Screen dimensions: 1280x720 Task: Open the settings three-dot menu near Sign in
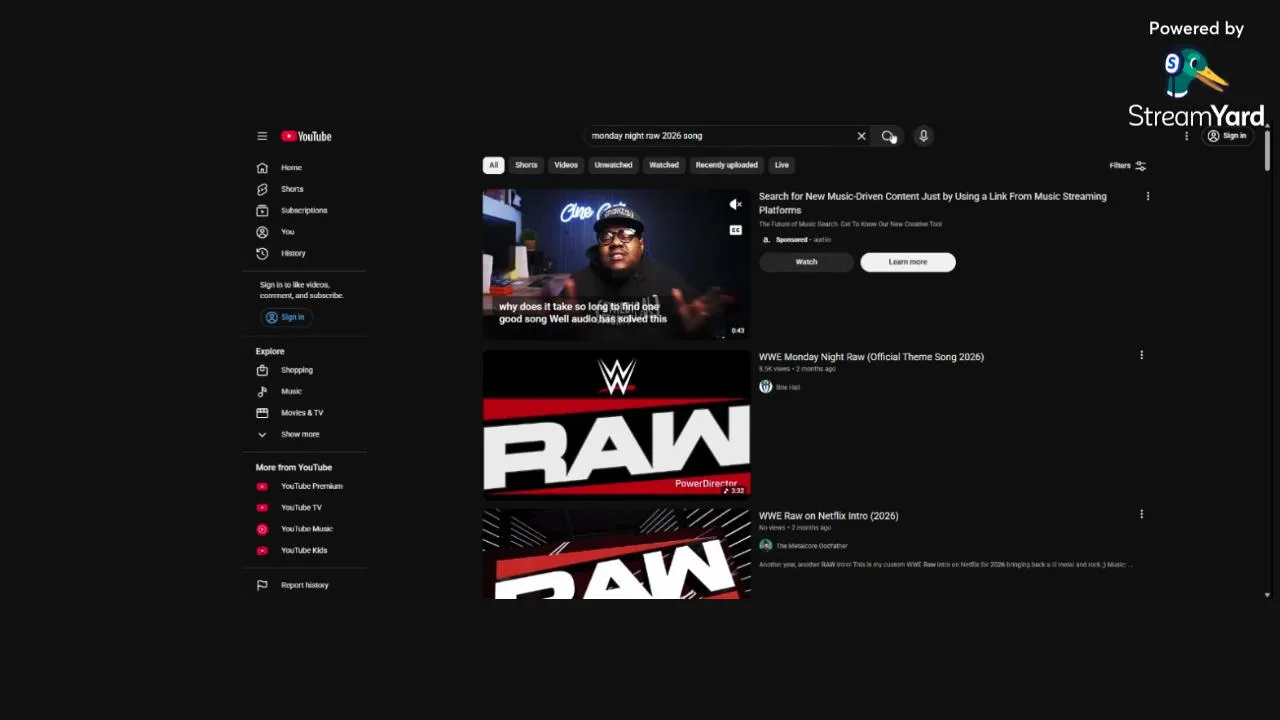[1187, 136]
